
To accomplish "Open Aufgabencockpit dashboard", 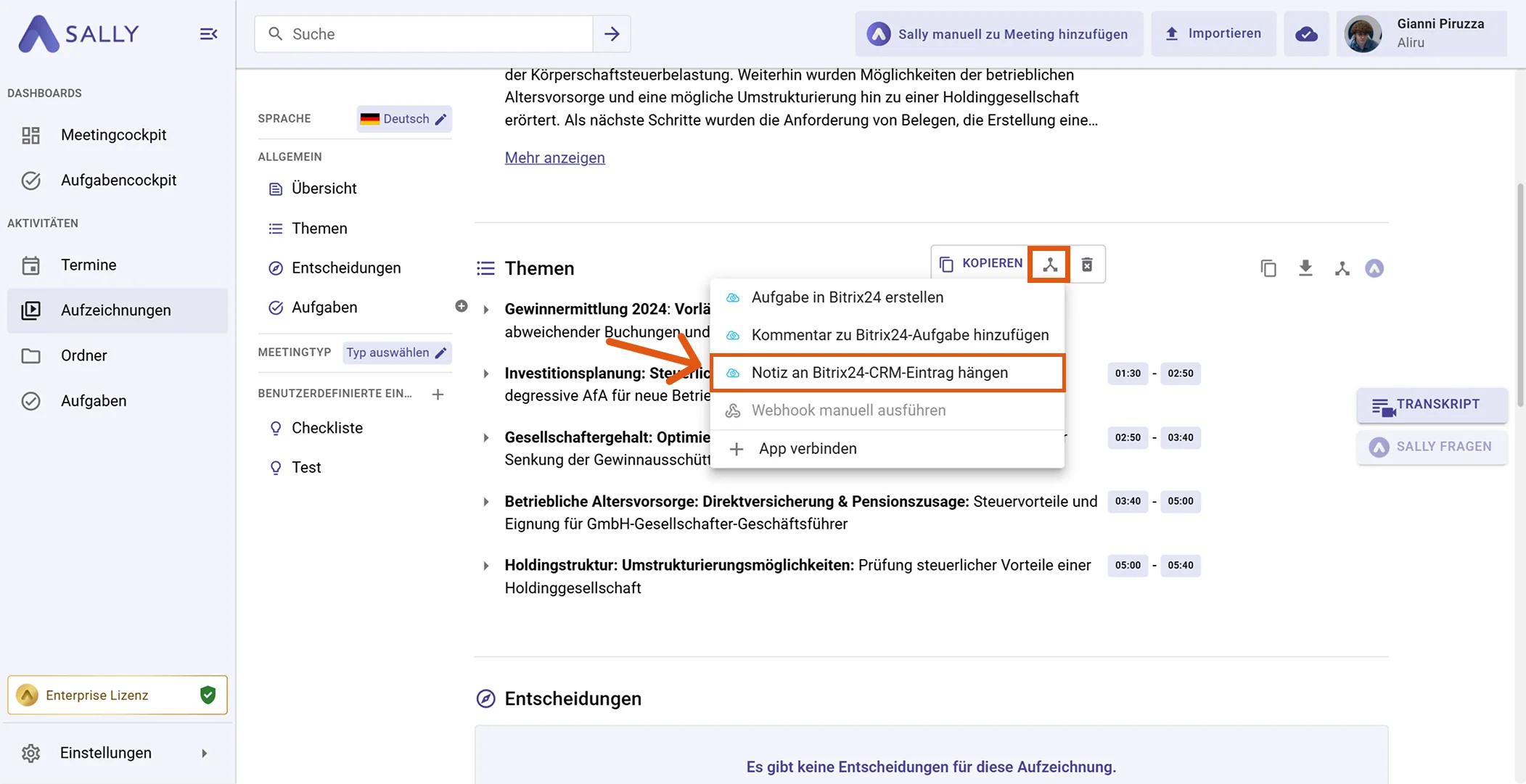I will coord(118,180).
